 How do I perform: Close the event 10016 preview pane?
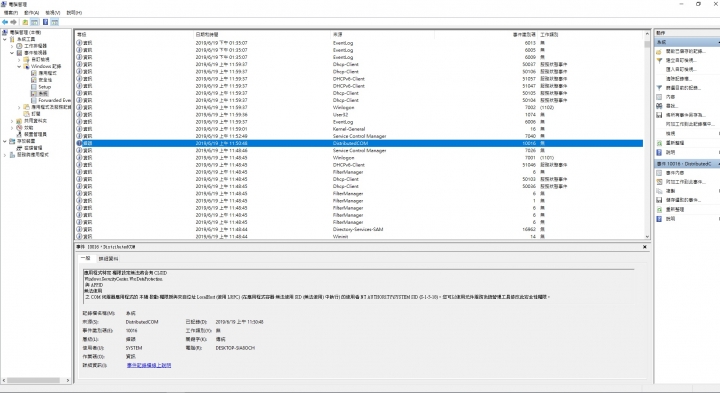645,247
